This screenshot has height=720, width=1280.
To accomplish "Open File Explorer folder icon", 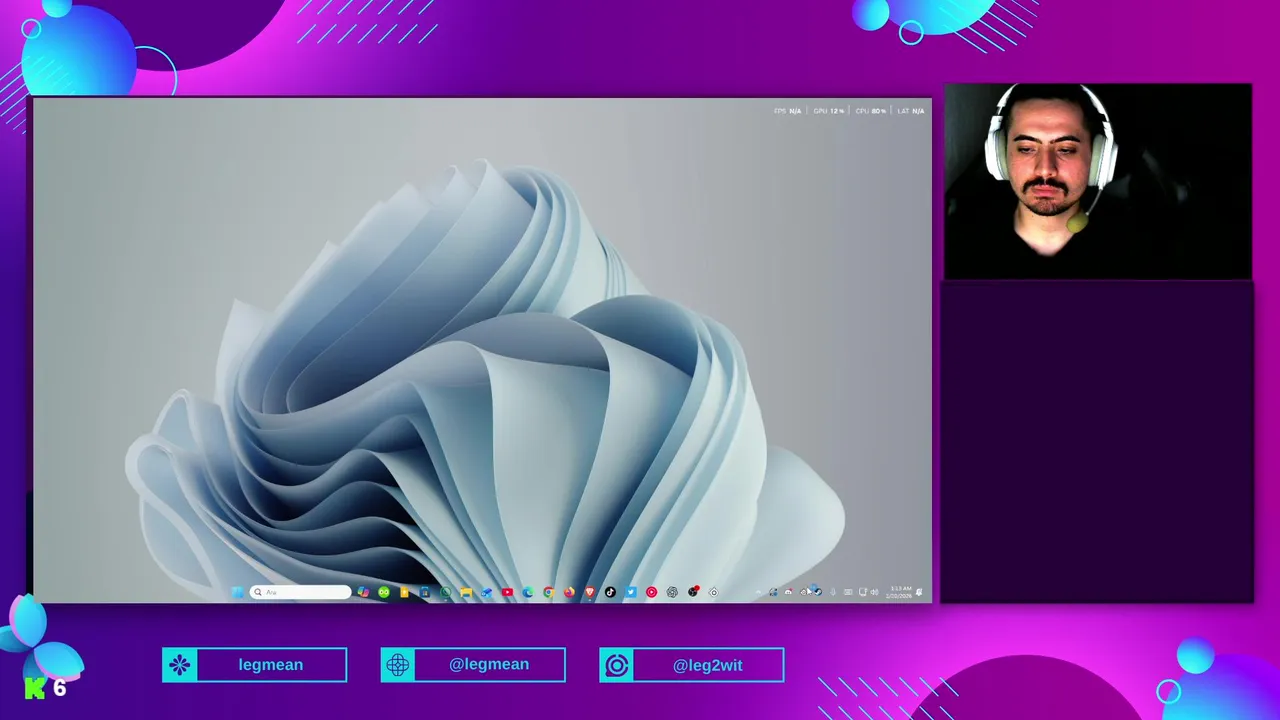I will (x=466, y=592).
